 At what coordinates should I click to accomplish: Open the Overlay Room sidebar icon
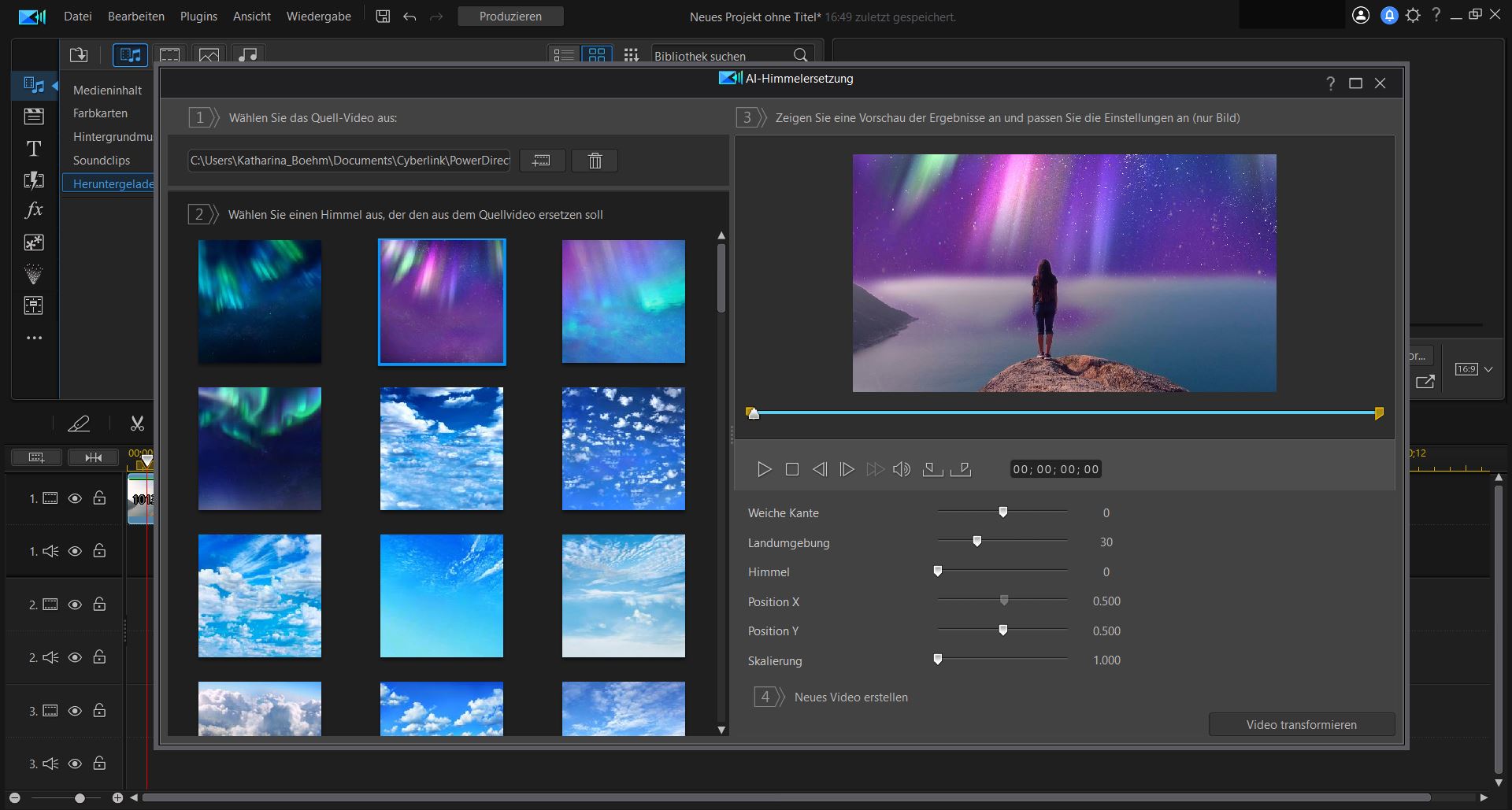34,242
